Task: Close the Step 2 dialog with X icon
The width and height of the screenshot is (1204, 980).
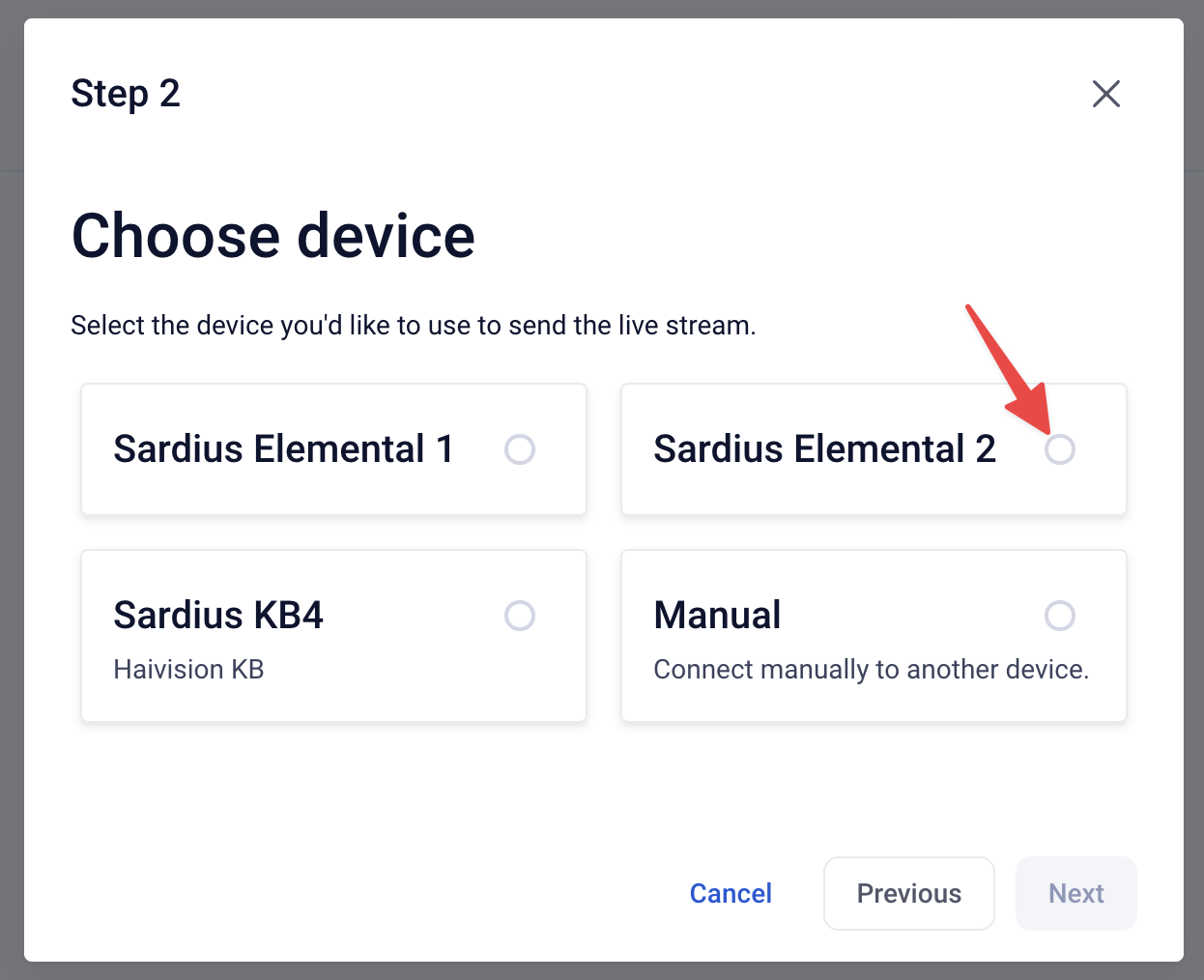Action: tap(1105, 94)
